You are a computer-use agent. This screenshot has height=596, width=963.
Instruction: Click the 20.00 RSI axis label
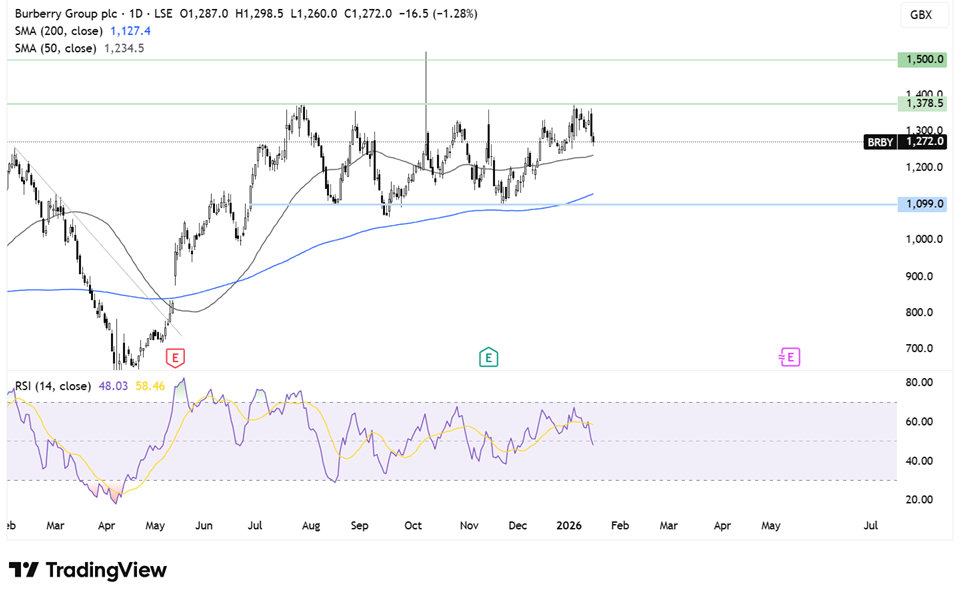[919, 500]
